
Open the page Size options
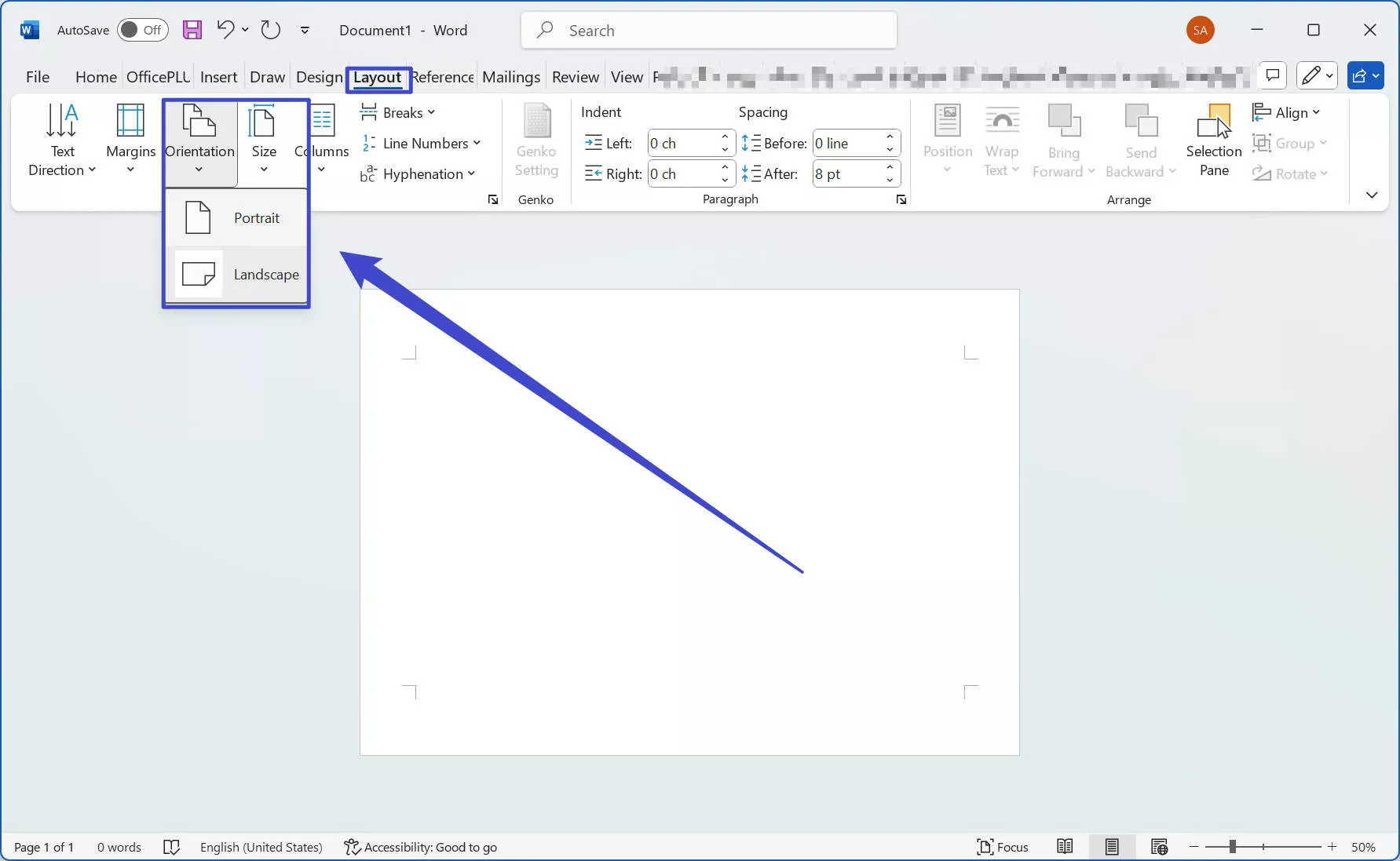(264, 140)
